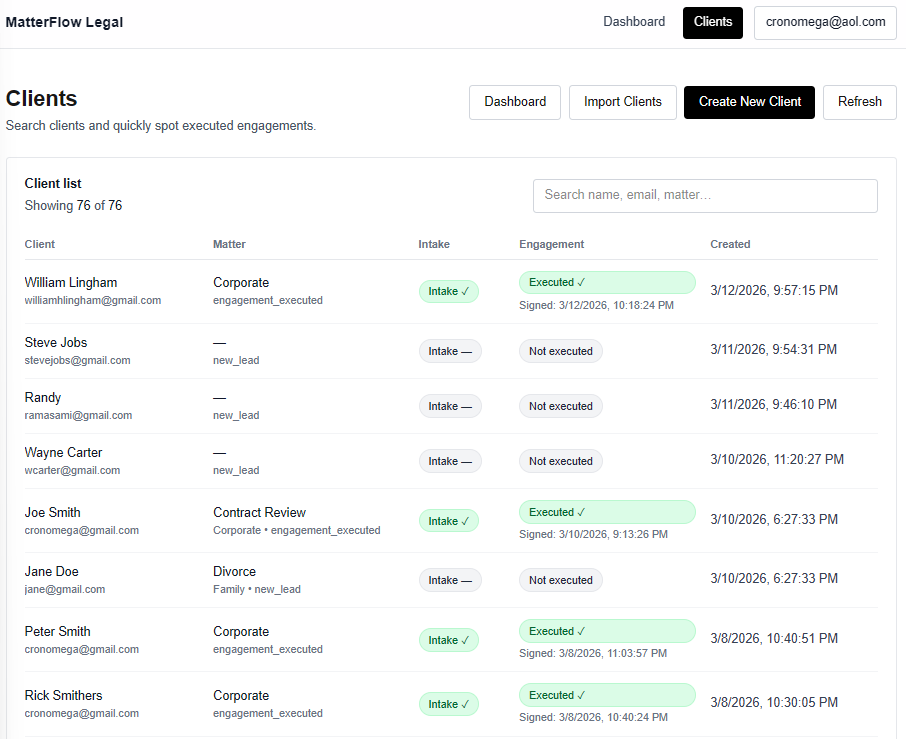Open the cronomega@aol.com account menu

coord(824,22)
